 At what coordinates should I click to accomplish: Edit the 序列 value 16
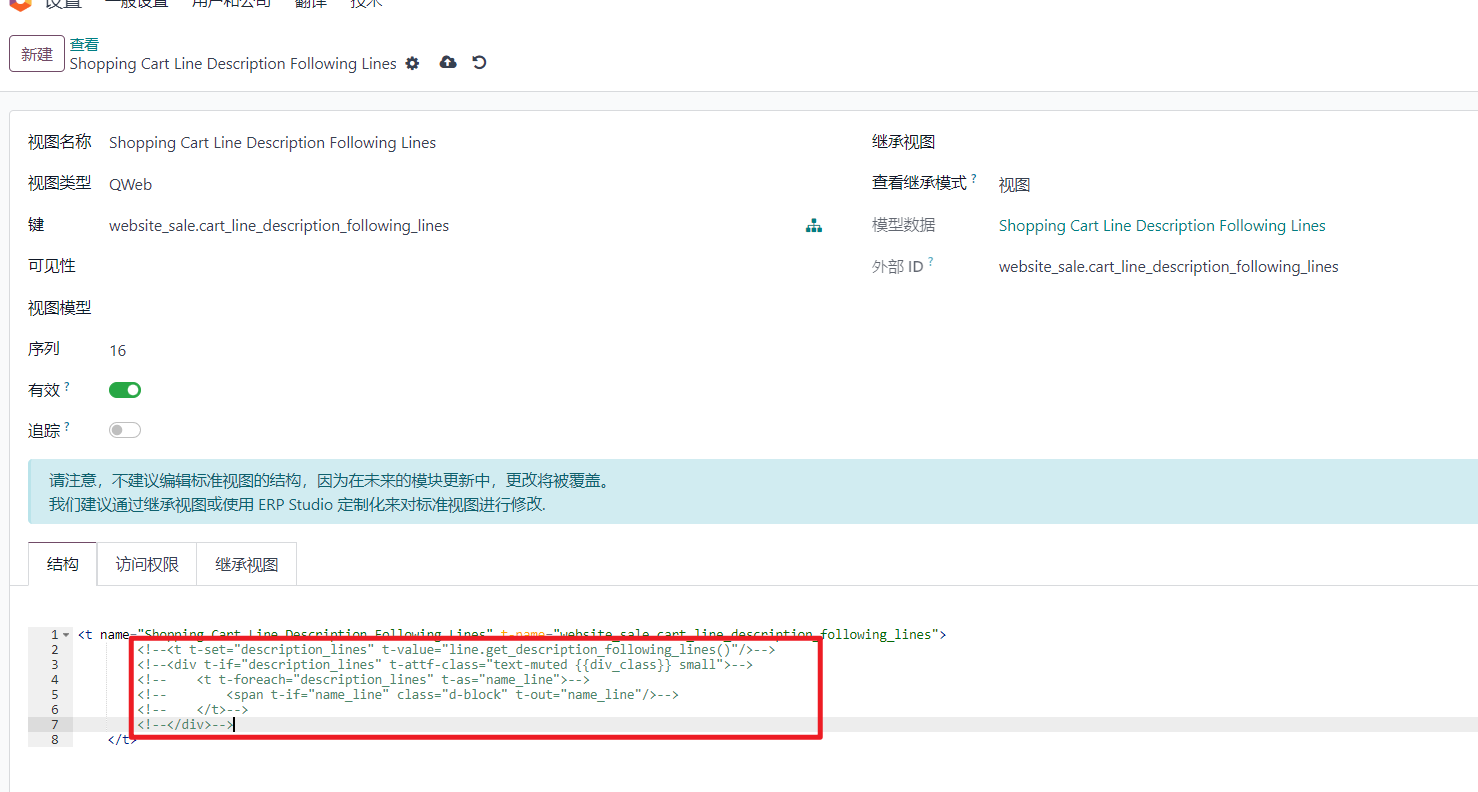pos(118,350)
